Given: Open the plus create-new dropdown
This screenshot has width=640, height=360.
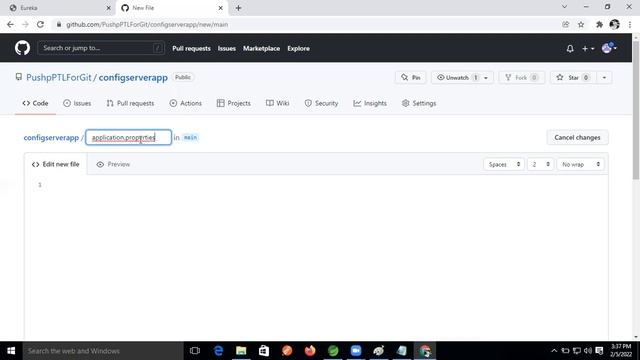Looking at the screenshot, I should tap(588, 49).
